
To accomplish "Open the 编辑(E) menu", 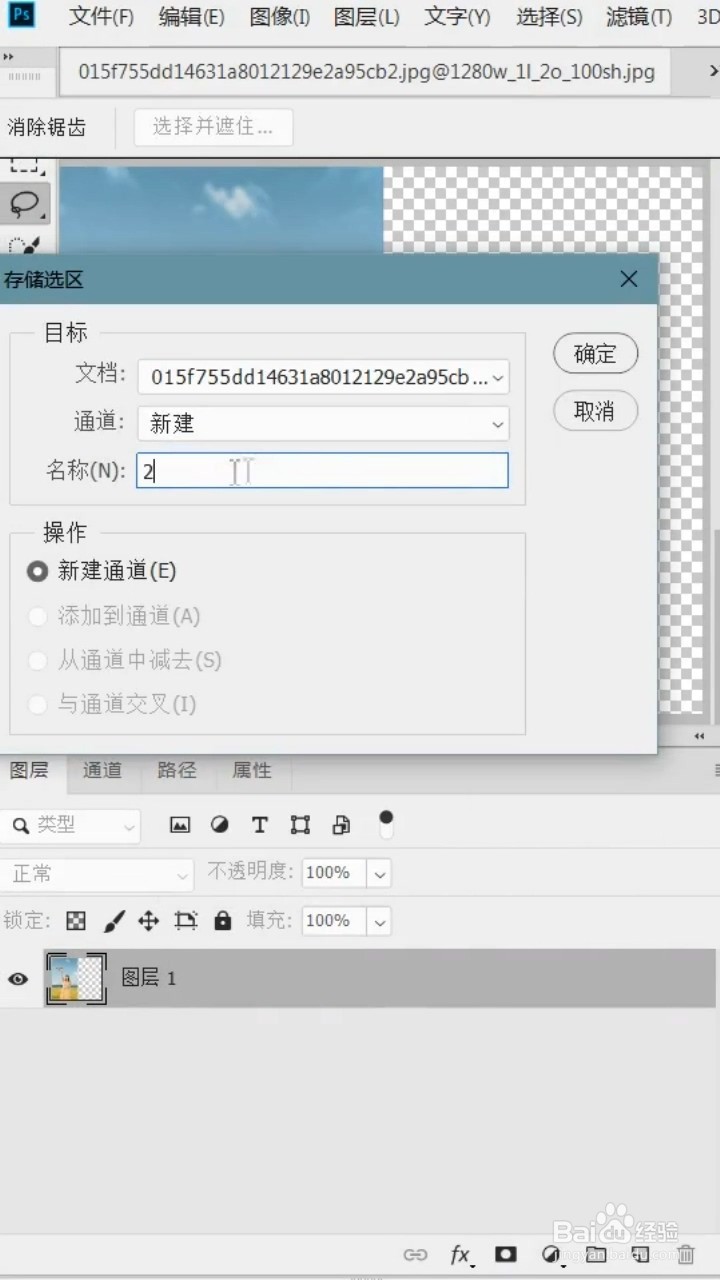I will pos(192,17).
